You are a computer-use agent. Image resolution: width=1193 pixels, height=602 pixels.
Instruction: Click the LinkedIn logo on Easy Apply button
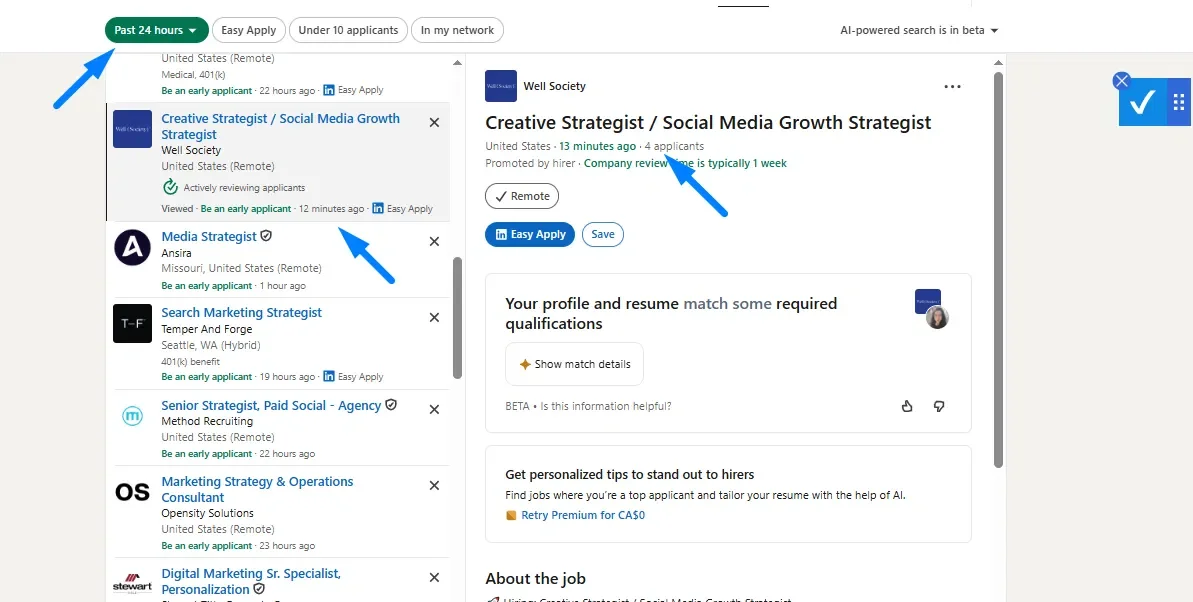[x=501, y=234]
